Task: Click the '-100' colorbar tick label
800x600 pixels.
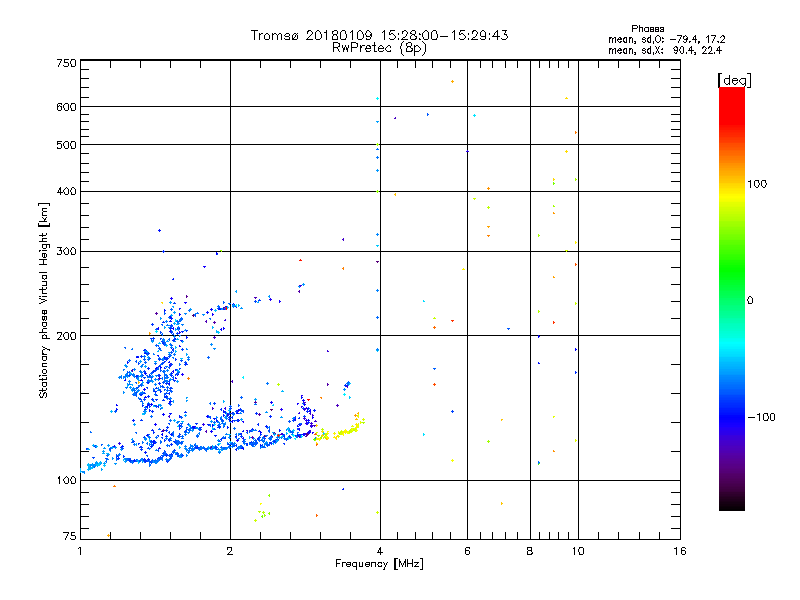Action: pos(761,417)
